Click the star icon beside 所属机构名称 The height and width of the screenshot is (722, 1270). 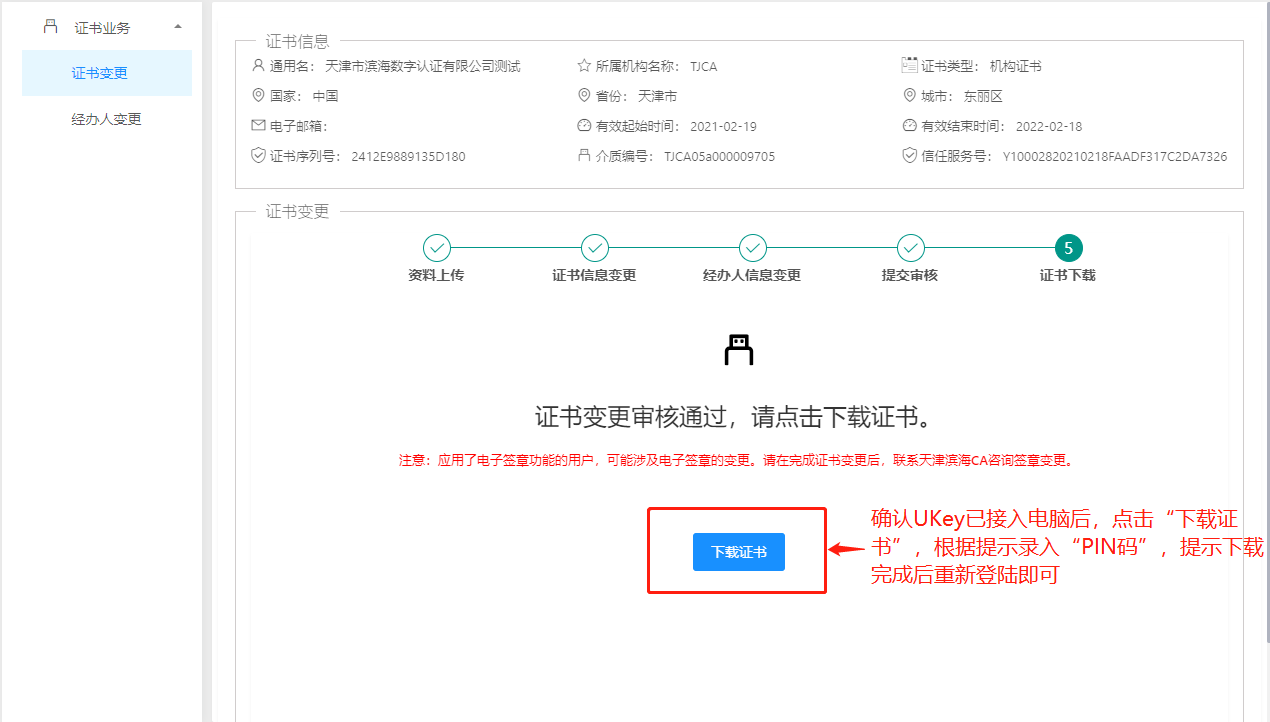pos(584,66)
